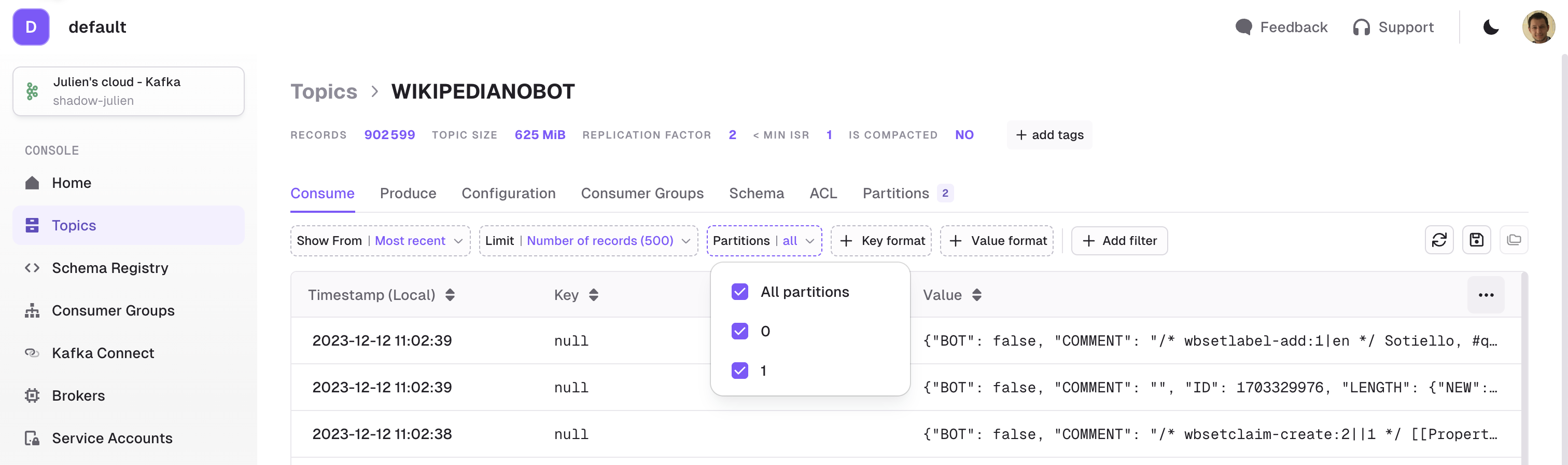Sort by Timestamp (Local) column arrows
The height and width of the screenshot is (465, 1568).
[x=450, y=295]
